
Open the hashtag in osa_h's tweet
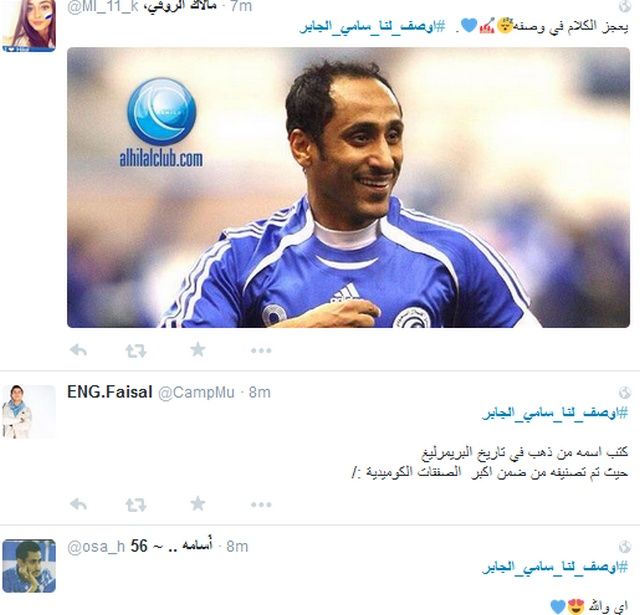click(x=555, y=567)
